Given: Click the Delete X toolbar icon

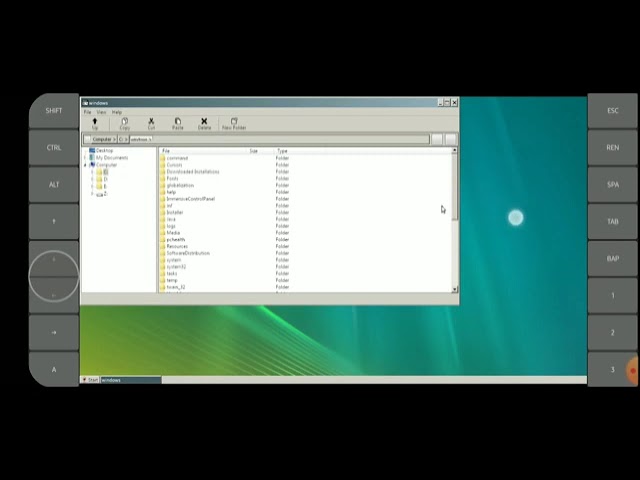Looking at the screenshot, I should pyautogui.click(x=204, y=121).
